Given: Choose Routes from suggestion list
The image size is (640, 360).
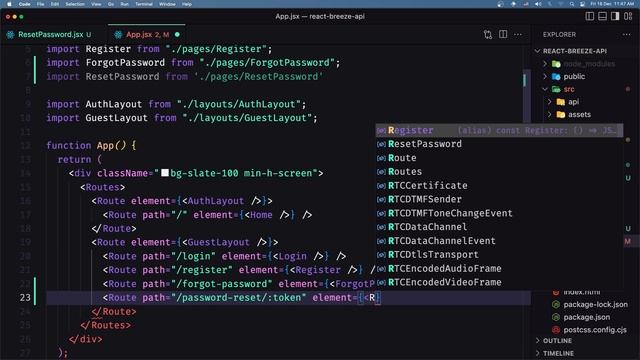Looking at the screenshot, I should point(499,172).
